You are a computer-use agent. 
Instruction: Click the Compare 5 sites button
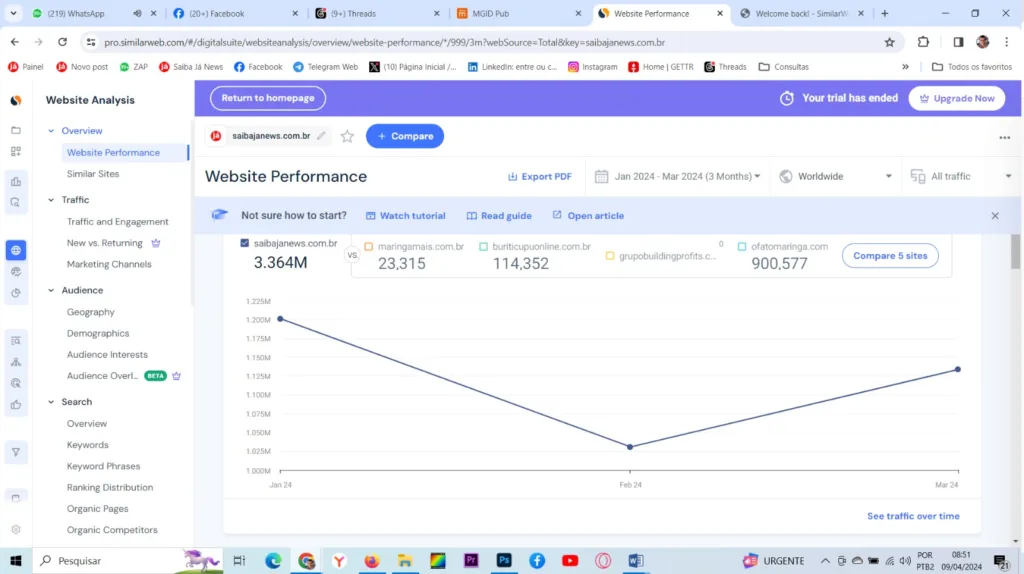coord(889,256)
